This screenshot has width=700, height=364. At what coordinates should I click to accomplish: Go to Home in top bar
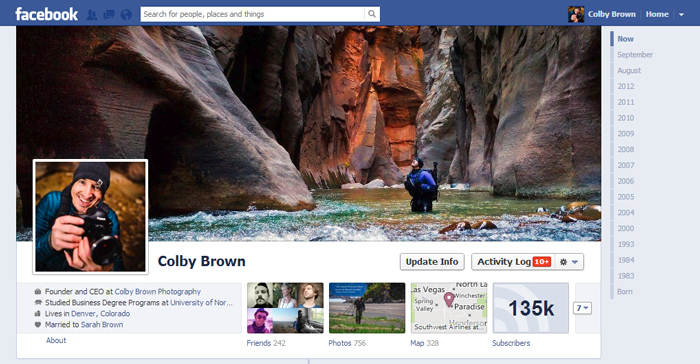click(x=657, y=14)
